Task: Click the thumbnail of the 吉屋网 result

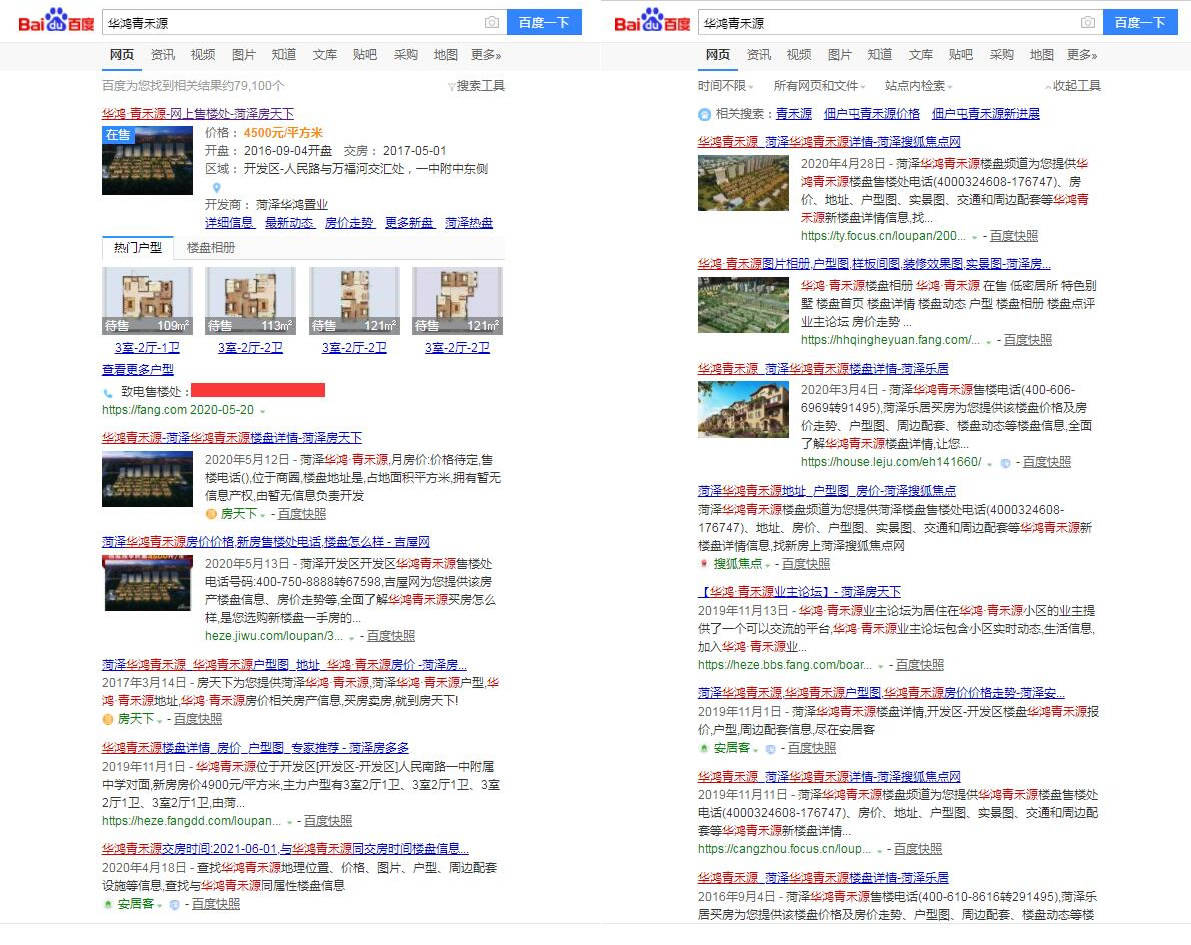Action: (x=147, y=583)
